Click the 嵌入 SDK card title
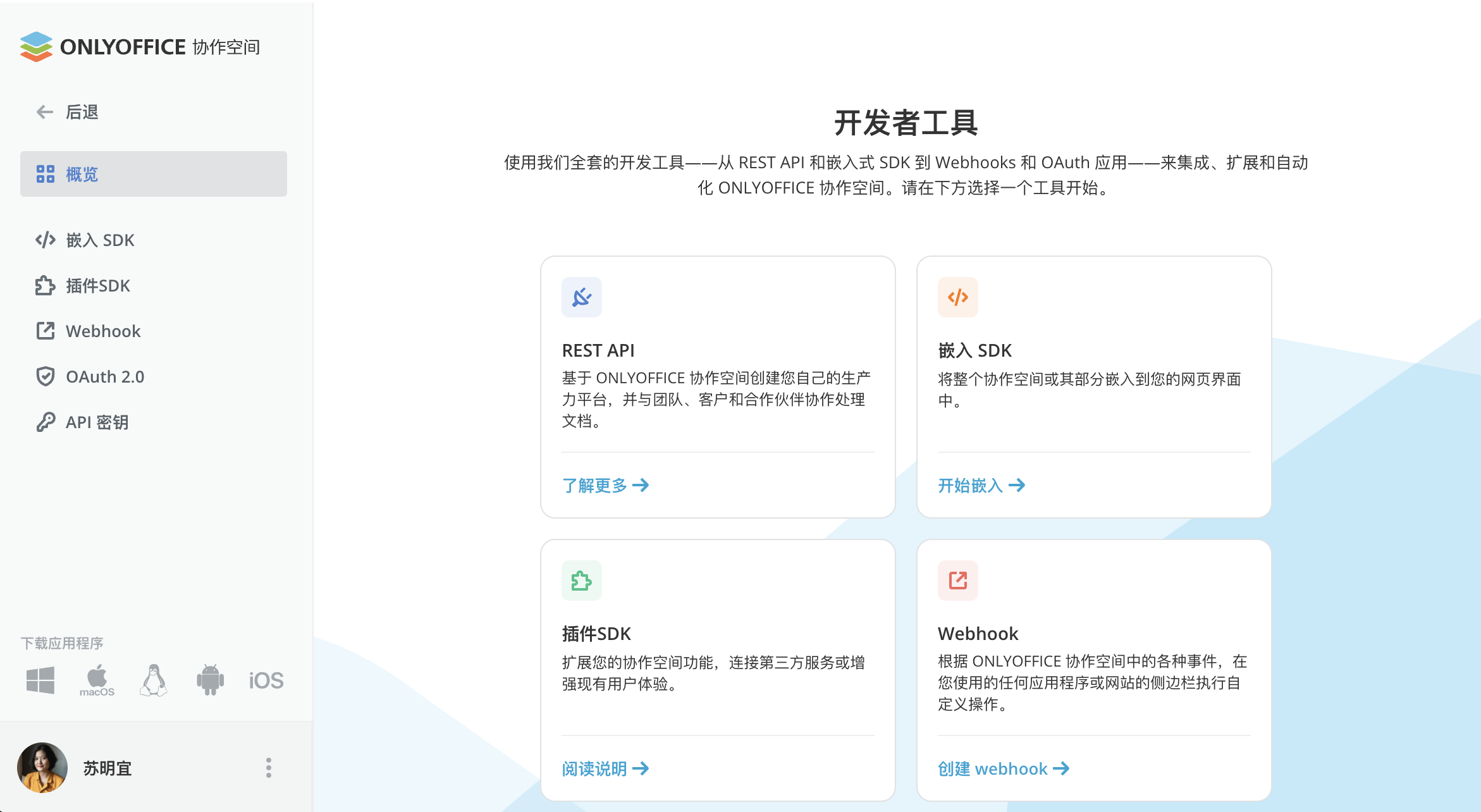The image size is (1481, 812). pyautogui.click(x=975, y=350)
